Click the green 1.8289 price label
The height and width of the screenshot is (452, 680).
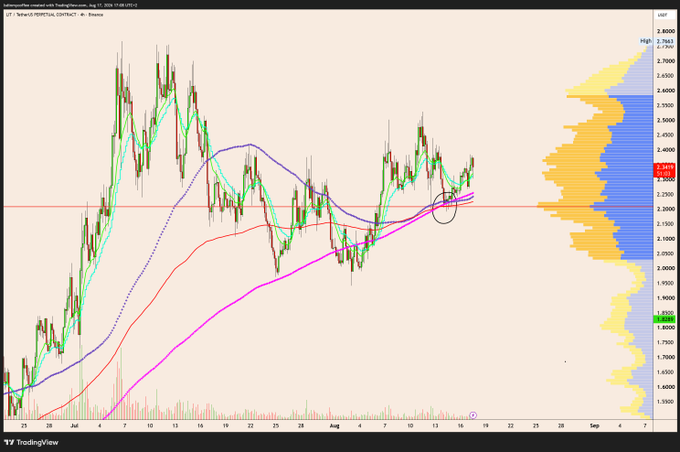point(665,319)
